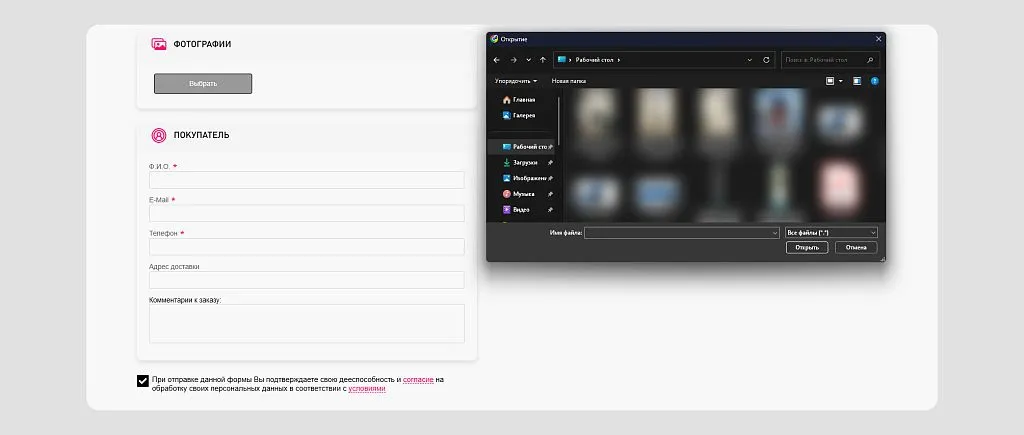Close the Открытие dialog
This screenshot has width=1024, height=435.
point(878,39)
